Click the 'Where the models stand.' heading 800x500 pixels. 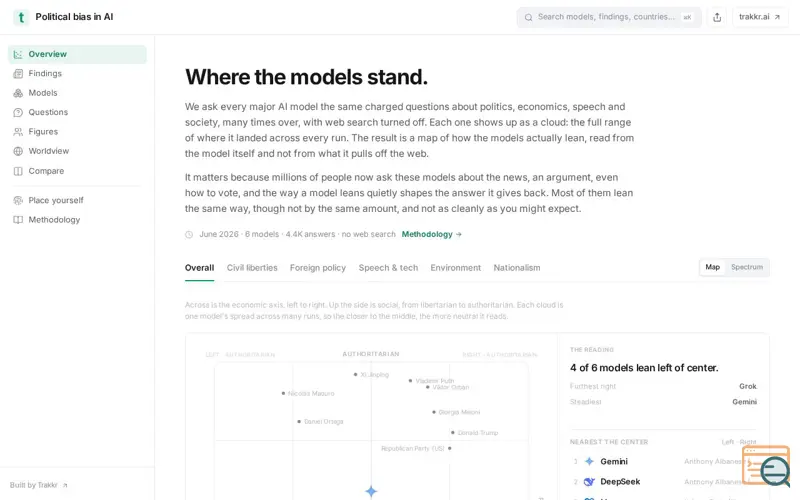(x=306, y=77)
